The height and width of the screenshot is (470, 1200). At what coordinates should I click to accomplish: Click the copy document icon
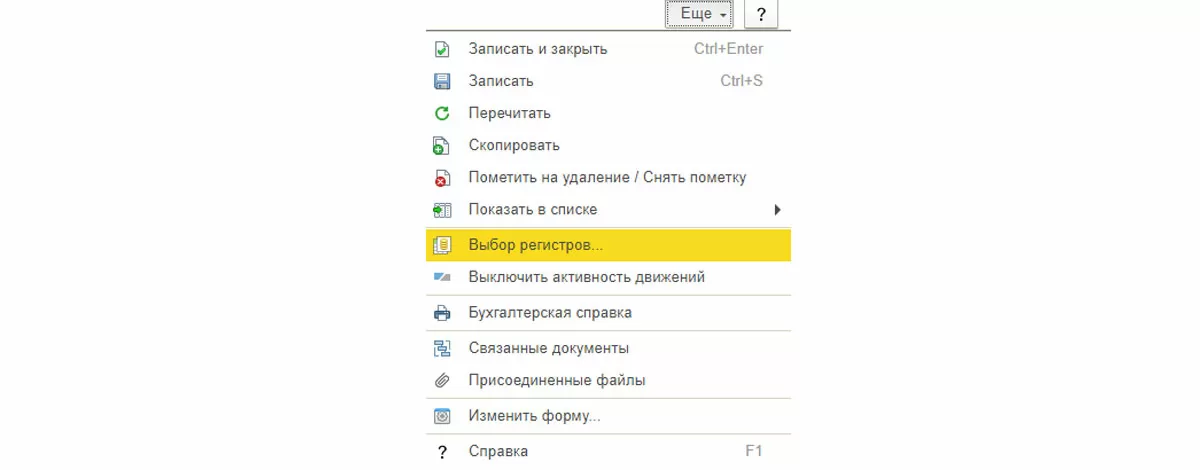click(442, 145)
